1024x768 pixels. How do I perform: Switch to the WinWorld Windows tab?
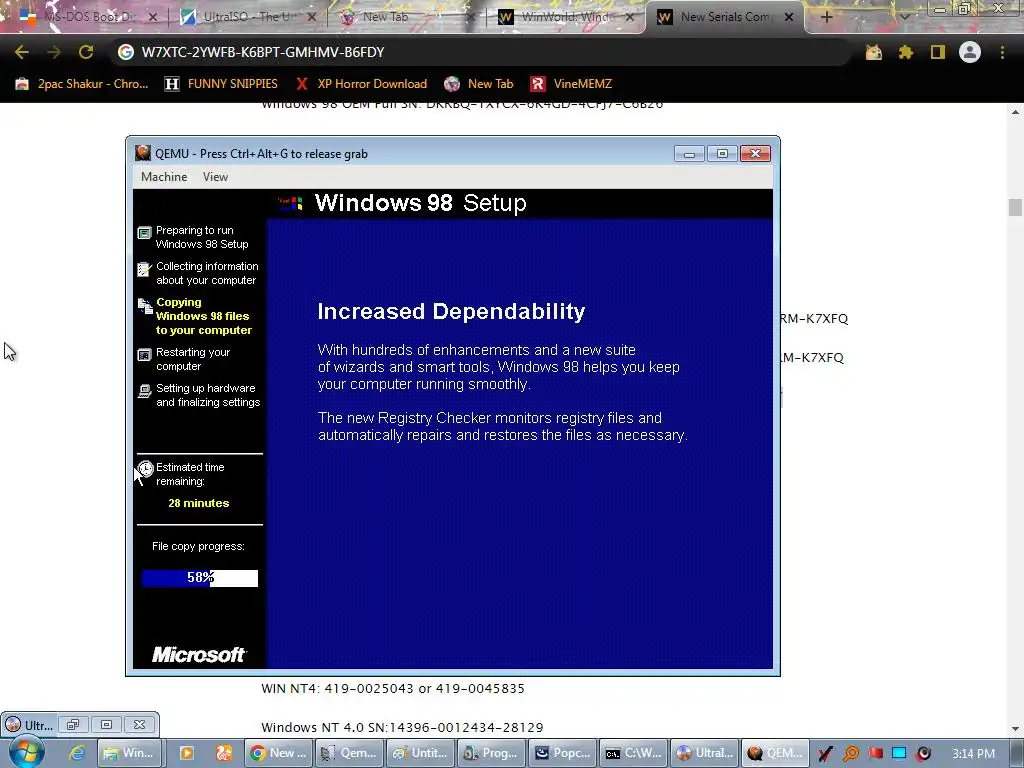pyautogui.click(x=565, y=17)
